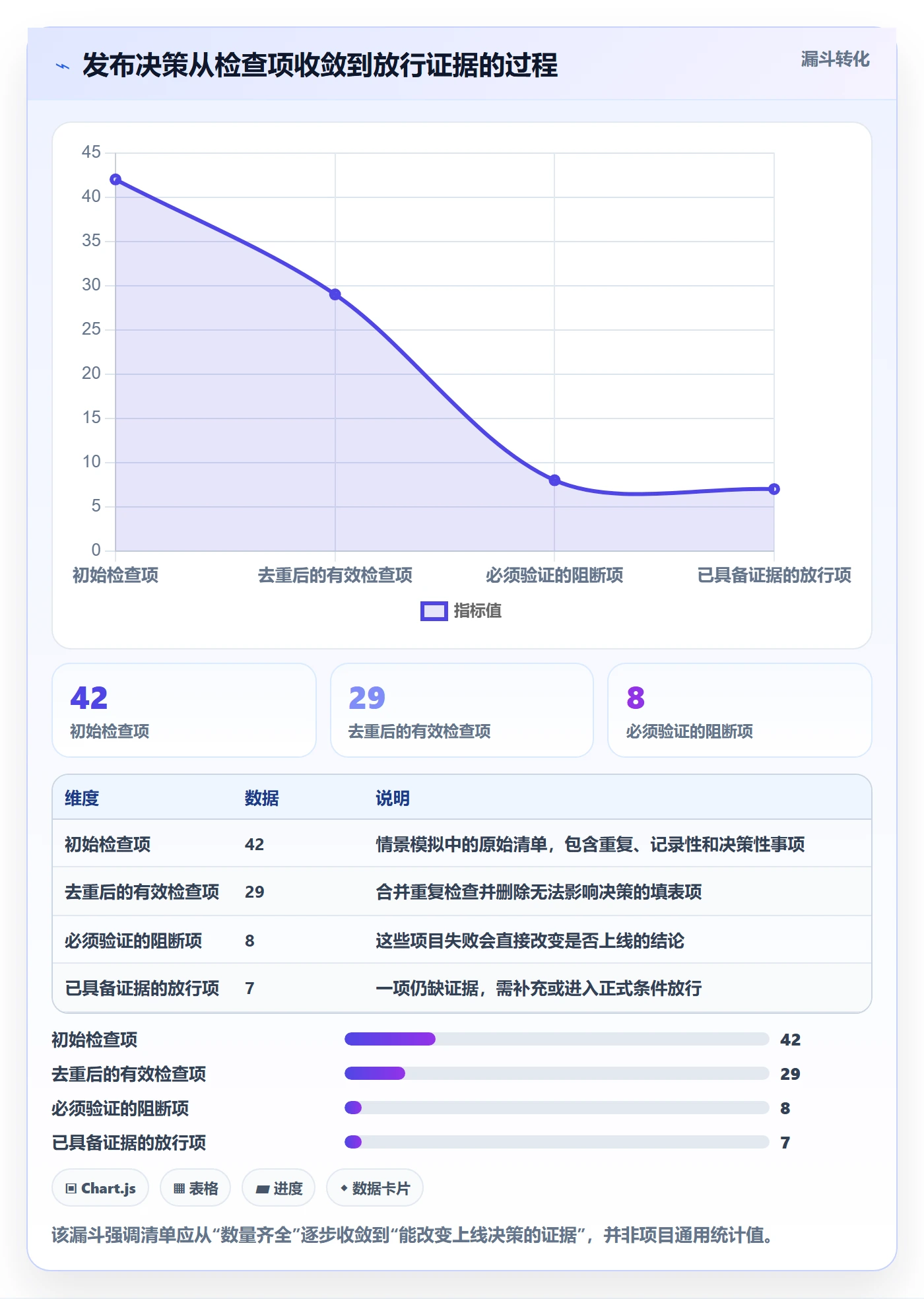Select the table row 已具备证据的放行项

pos(462,987)
